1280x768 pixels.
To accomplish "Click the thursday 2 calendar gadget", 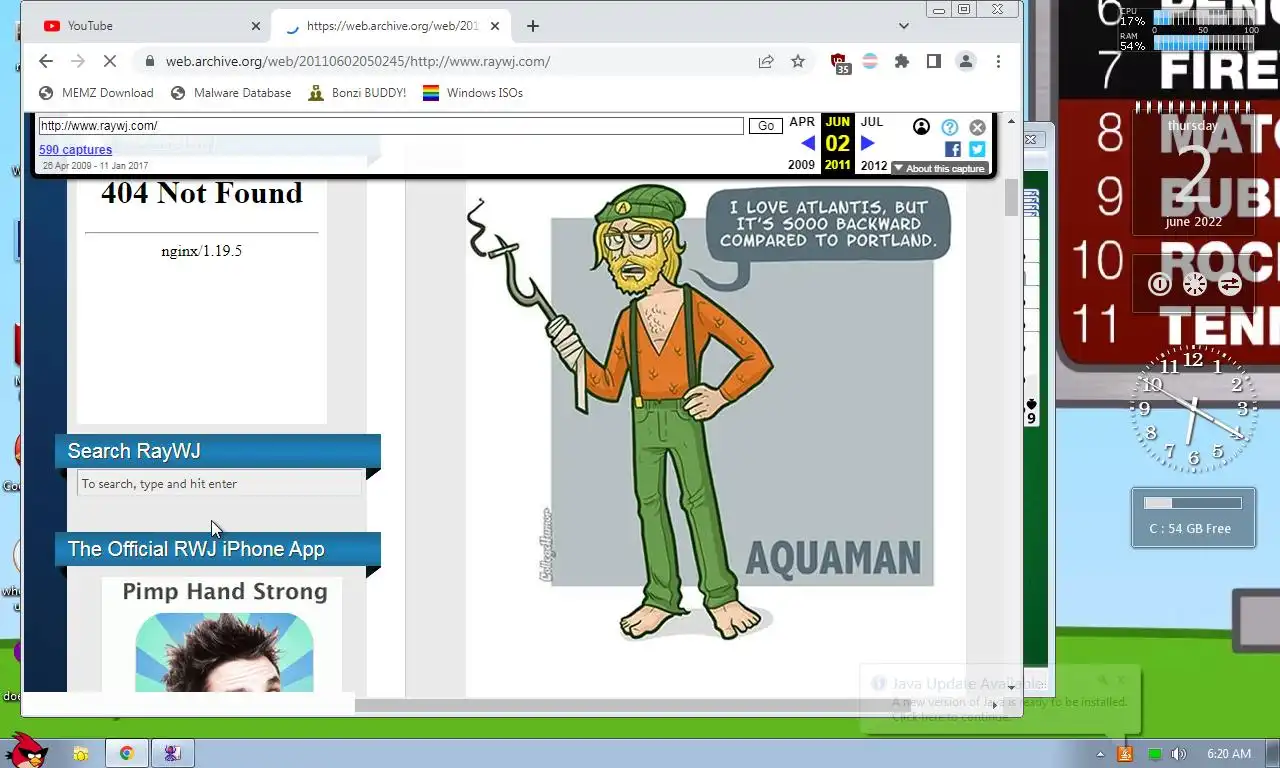I will pyautogui.click(x=1193, y=172).
